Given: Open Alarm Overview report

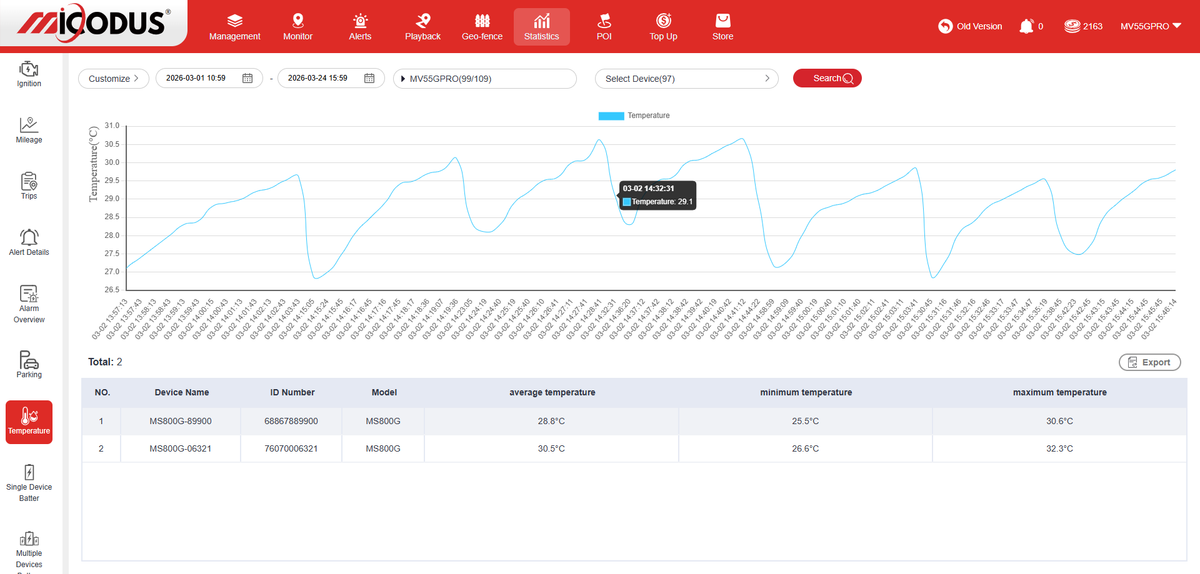Looking at the screenshot, I should pos(29,304).
